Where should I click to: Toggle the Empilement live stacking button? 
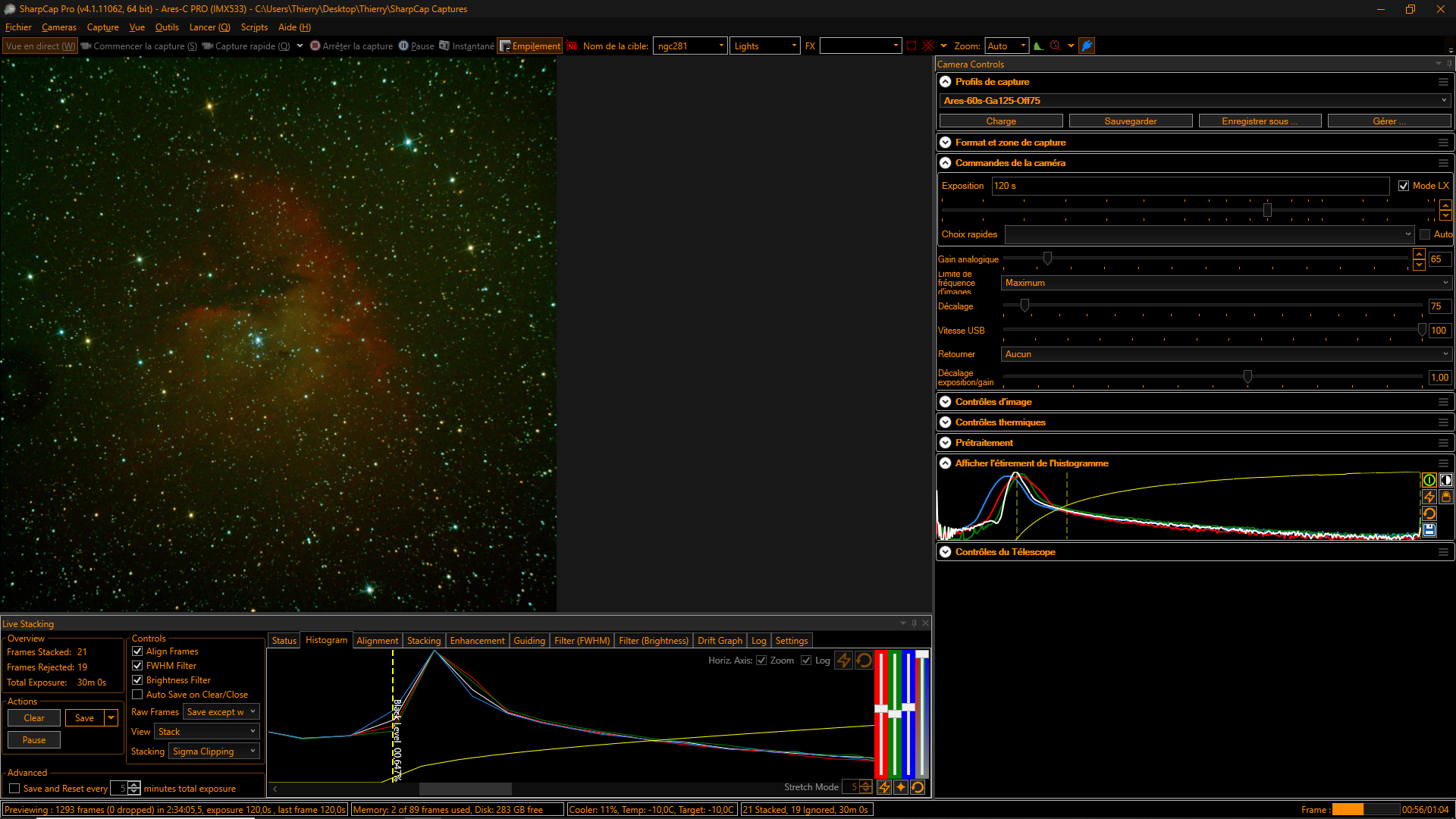(530, 46)
